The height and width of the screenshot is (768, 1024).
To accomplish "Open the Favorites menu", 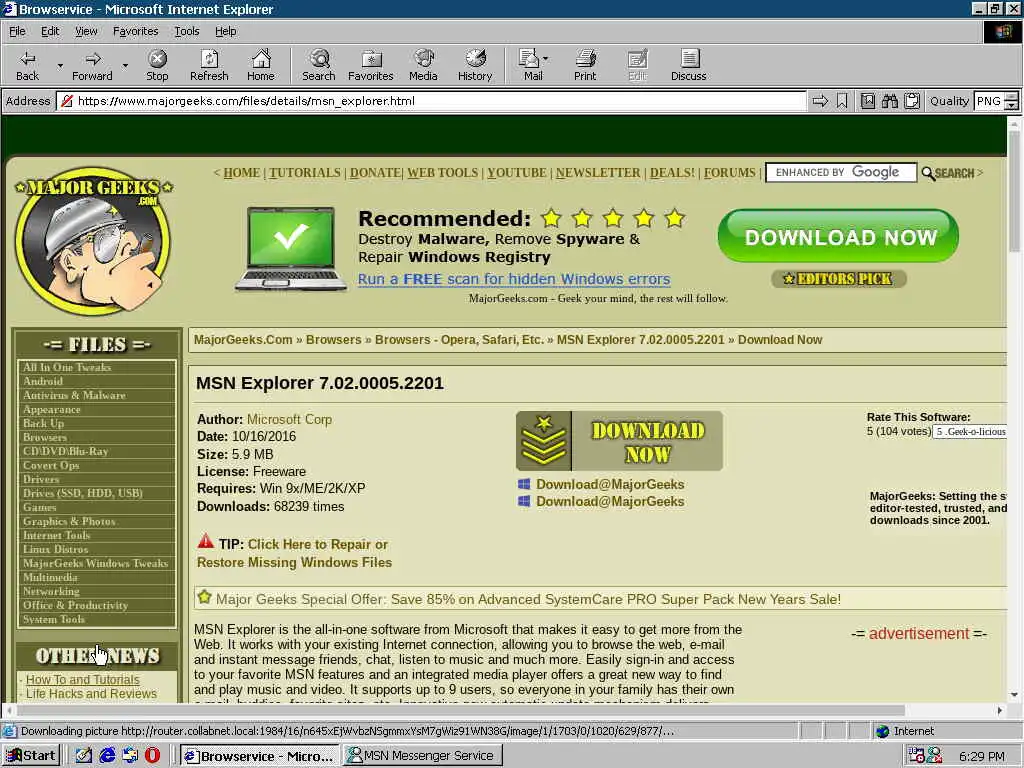I will (x=135, y=31).
